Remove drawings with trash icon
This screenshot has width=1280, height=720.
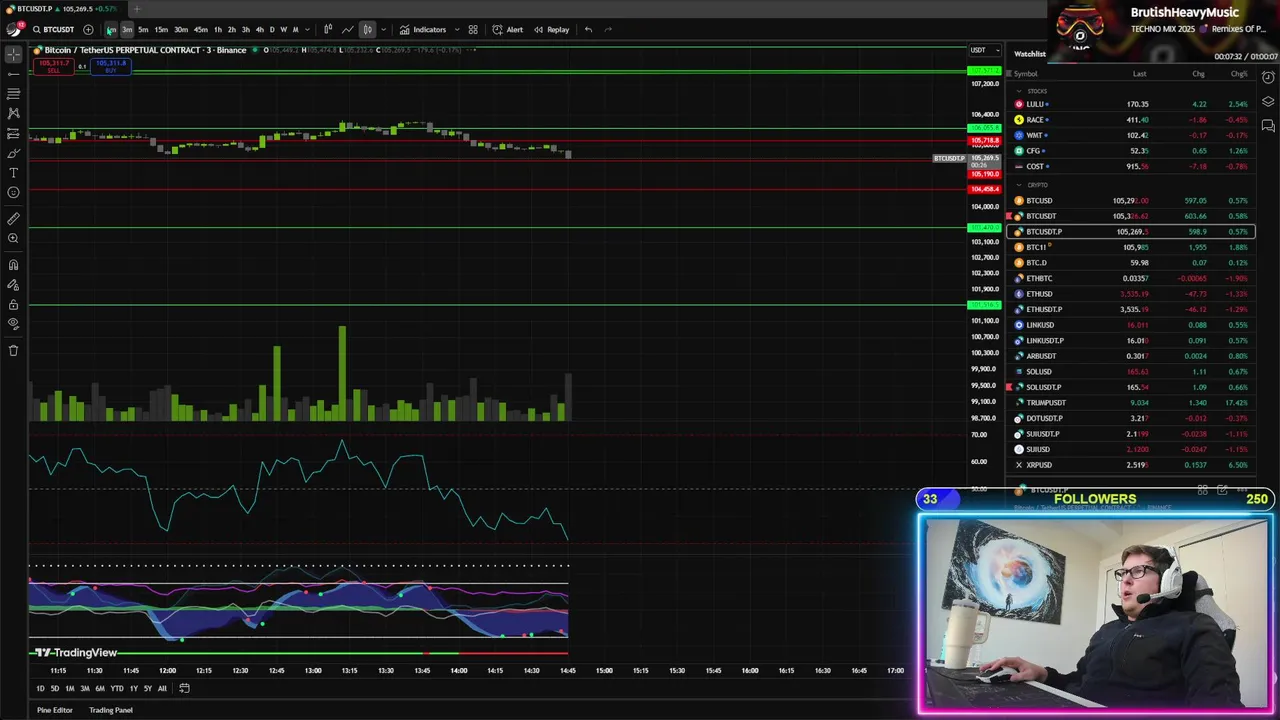pos(13,350)
